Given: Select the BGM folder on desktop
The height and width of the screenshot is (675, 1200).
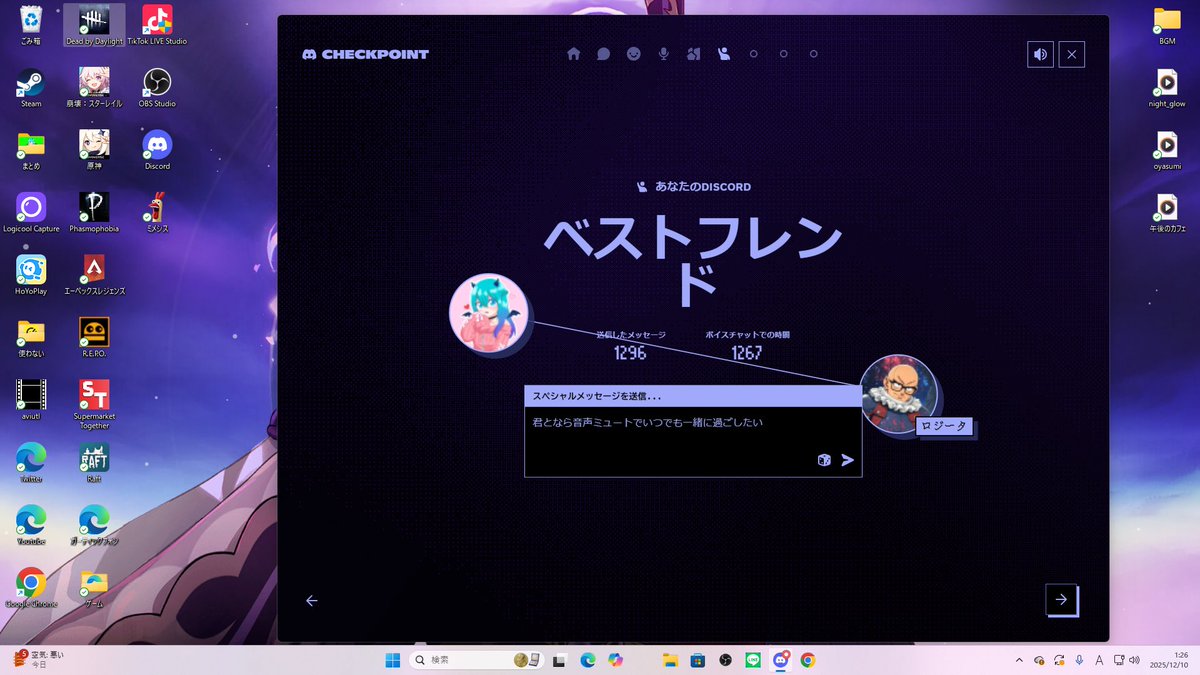Looking at the screenshot, I should (1167, 26).
